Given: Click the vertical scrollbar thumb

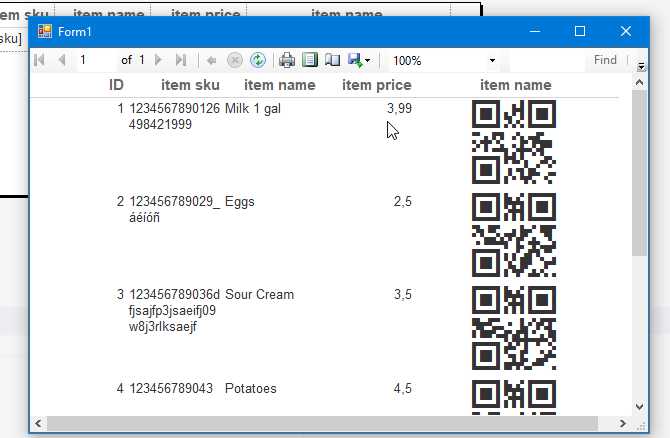Looking at the screenshot, I should pyautogui.click(x=639, y=173).
